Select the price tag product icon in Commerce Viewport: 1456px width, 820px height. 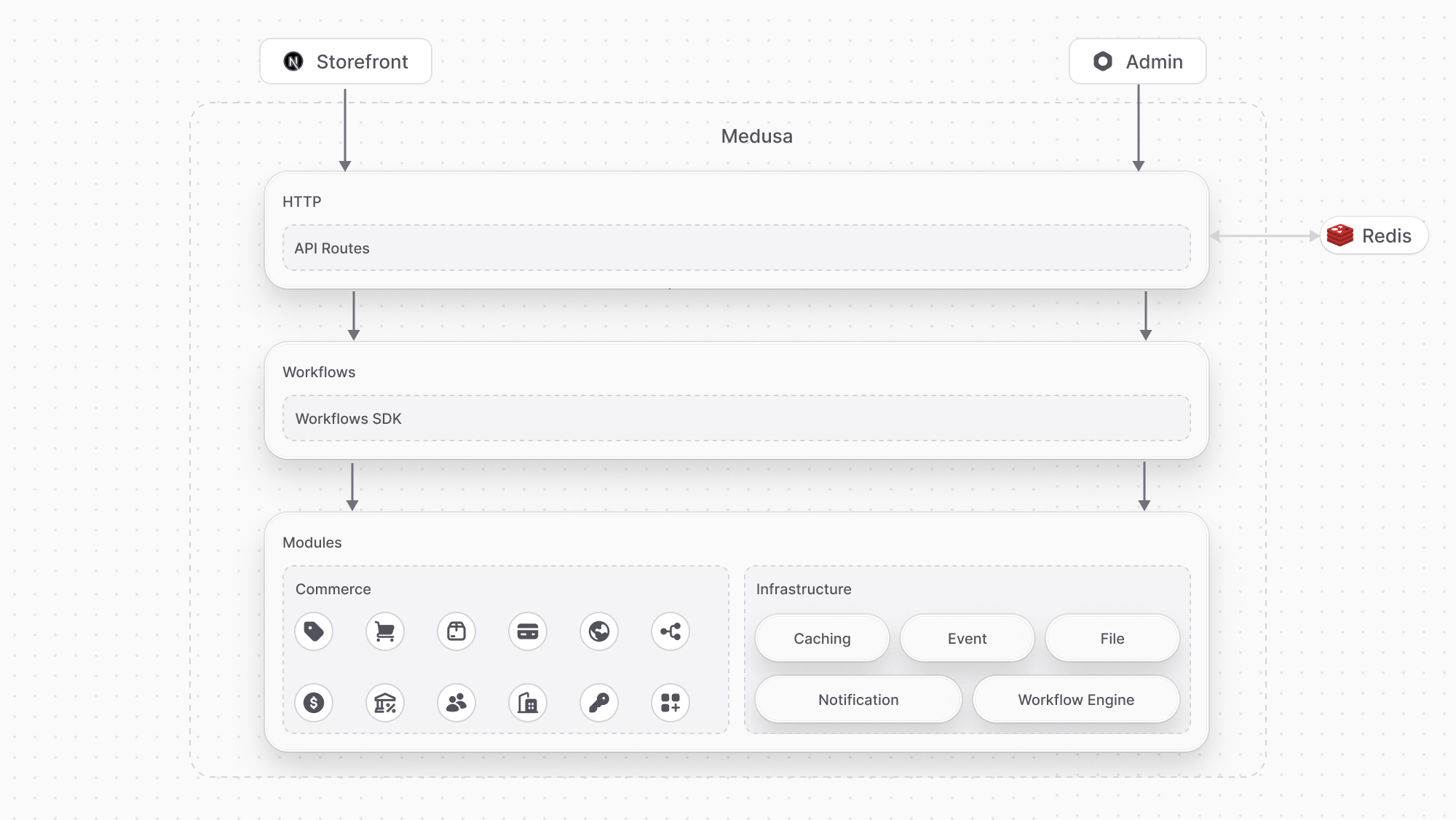click(314, 631)
